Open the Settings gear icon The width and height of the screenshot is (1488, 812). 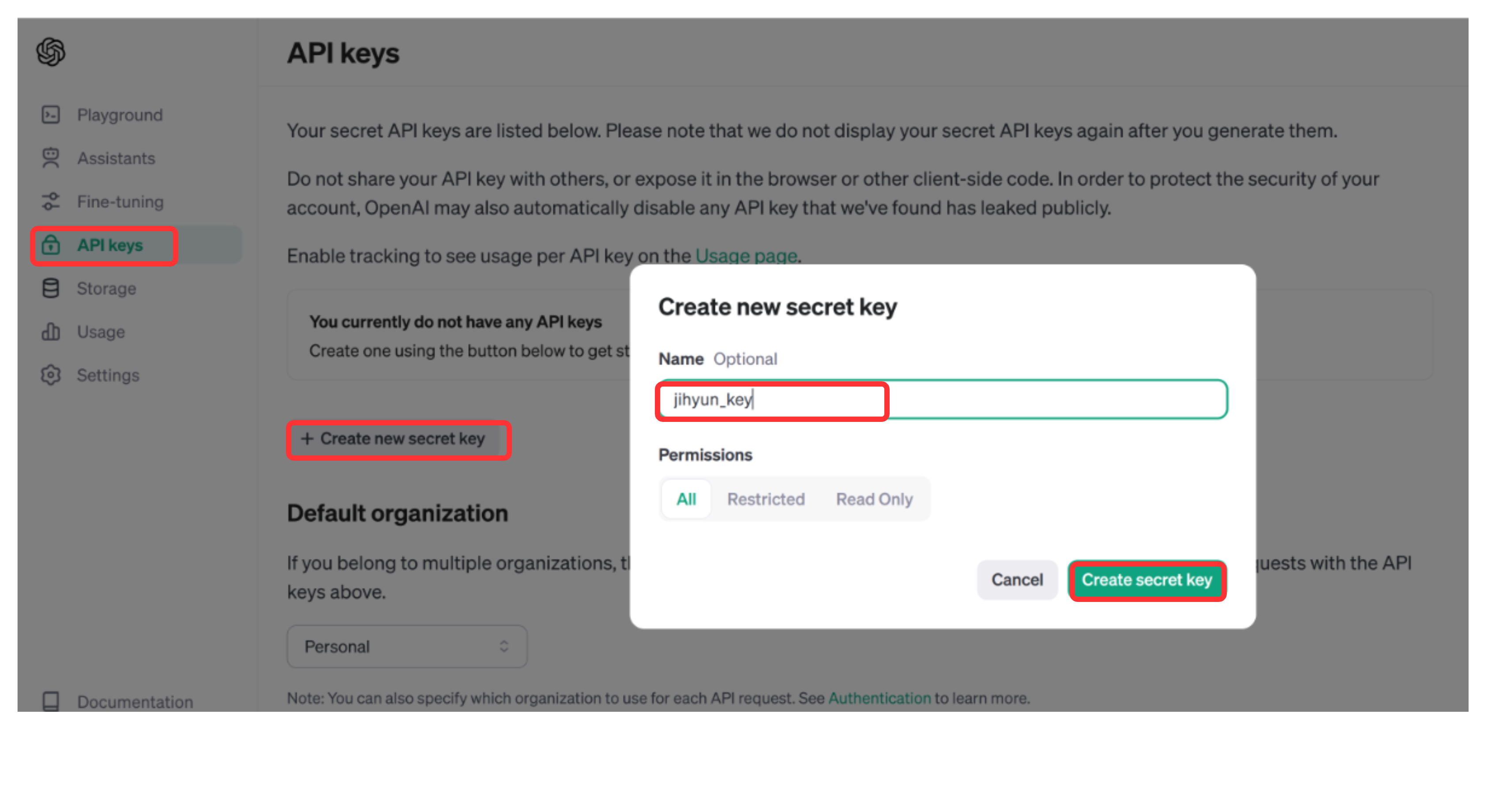[51, 375]
